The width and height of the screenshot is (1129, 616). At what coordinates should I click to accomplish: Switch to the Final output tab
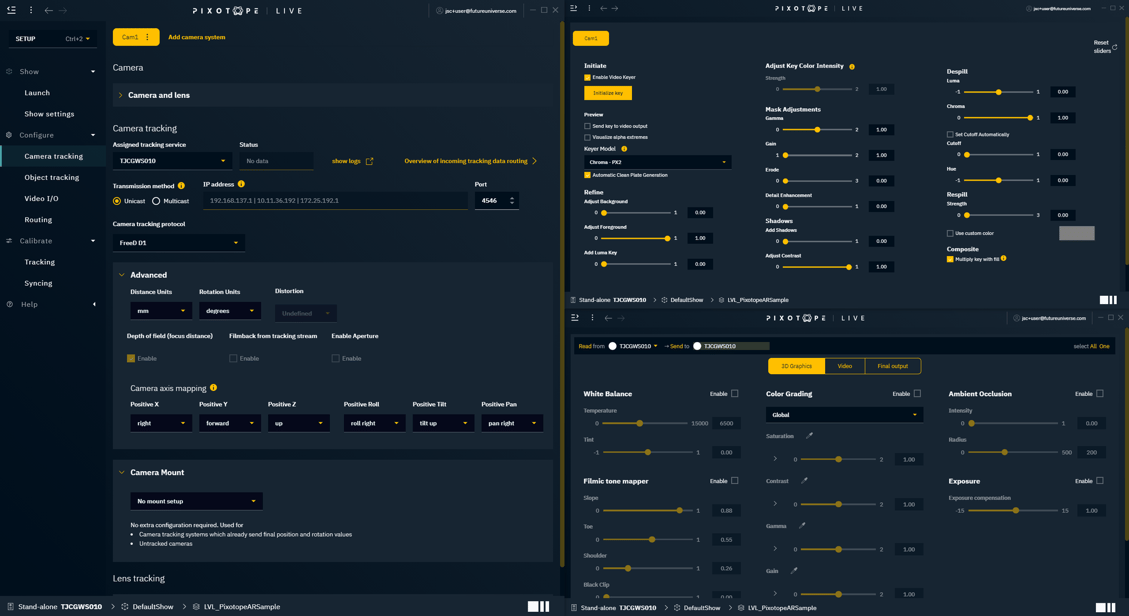(x=893, y=366)
